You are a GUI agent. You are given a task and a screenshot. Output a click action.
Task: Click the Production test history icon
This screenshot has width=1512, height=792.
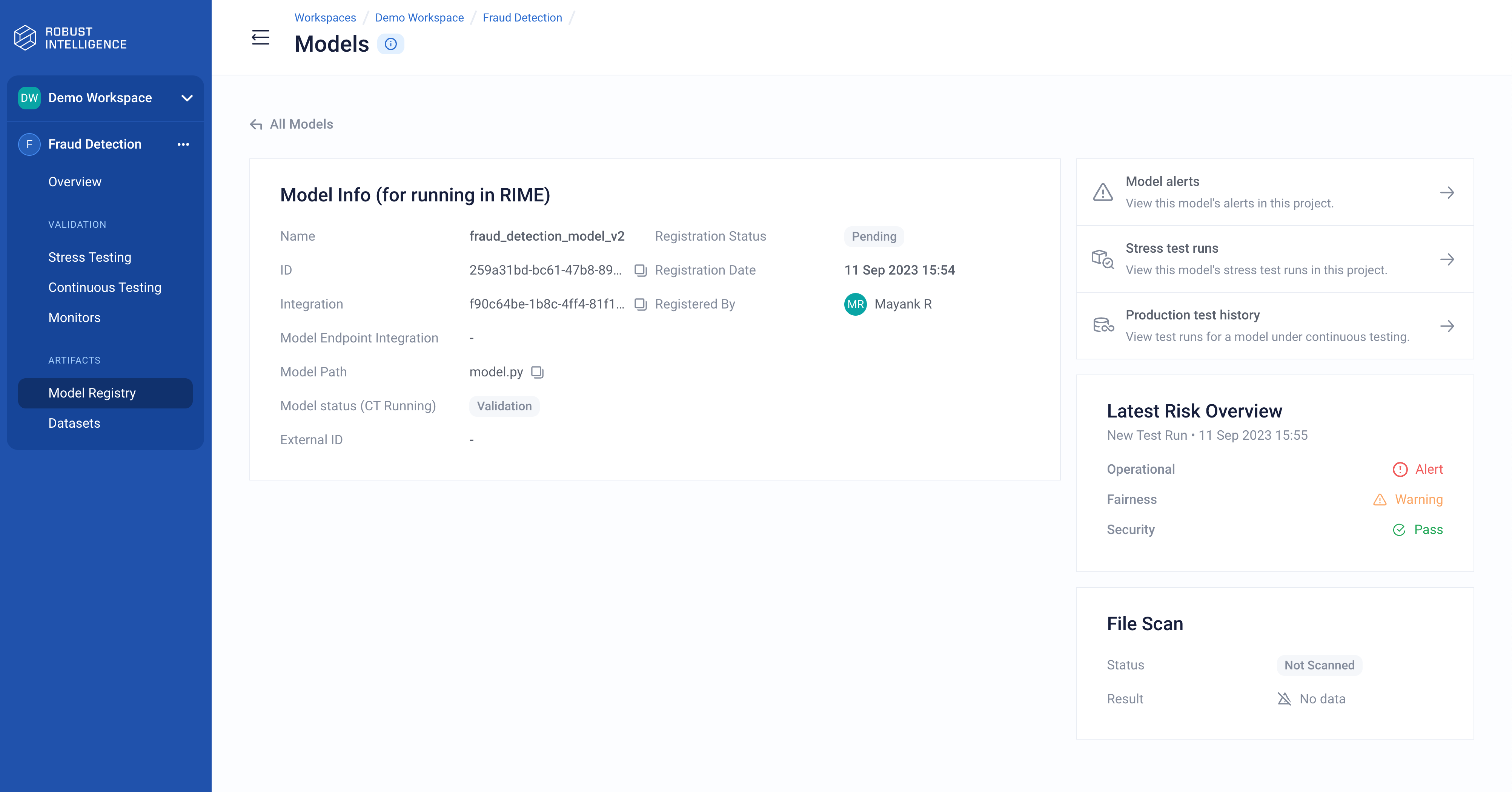coord(1103,325)
